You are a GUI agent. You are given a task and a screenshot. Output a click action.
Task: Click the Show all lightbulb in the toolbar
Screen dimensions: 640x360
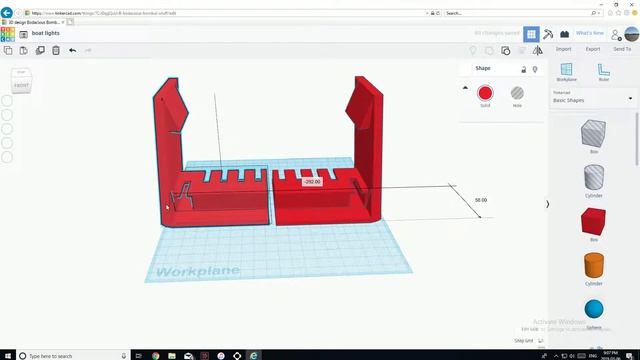point(473,50)
